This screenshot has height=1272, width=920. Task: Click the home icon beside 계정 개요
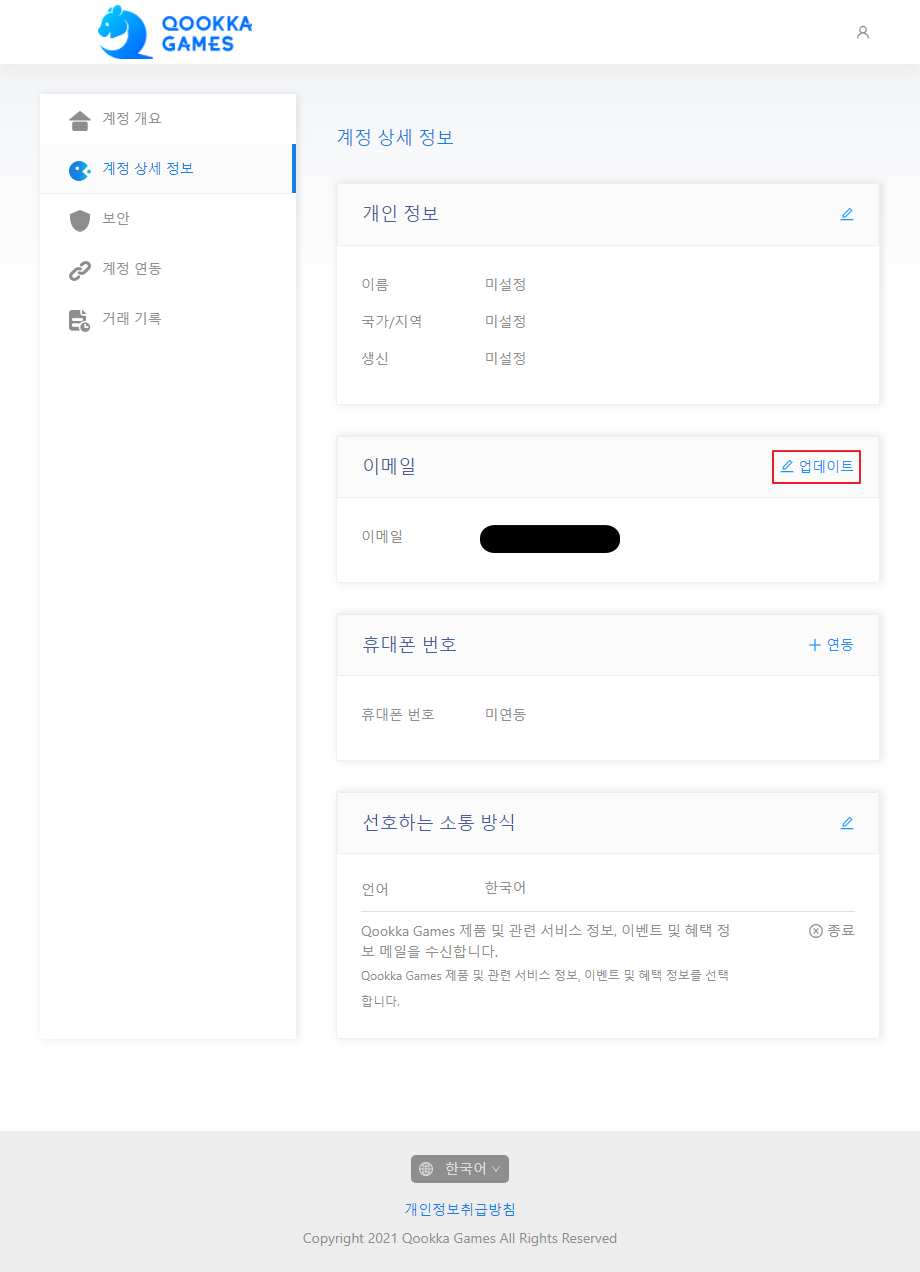(80, 120)
